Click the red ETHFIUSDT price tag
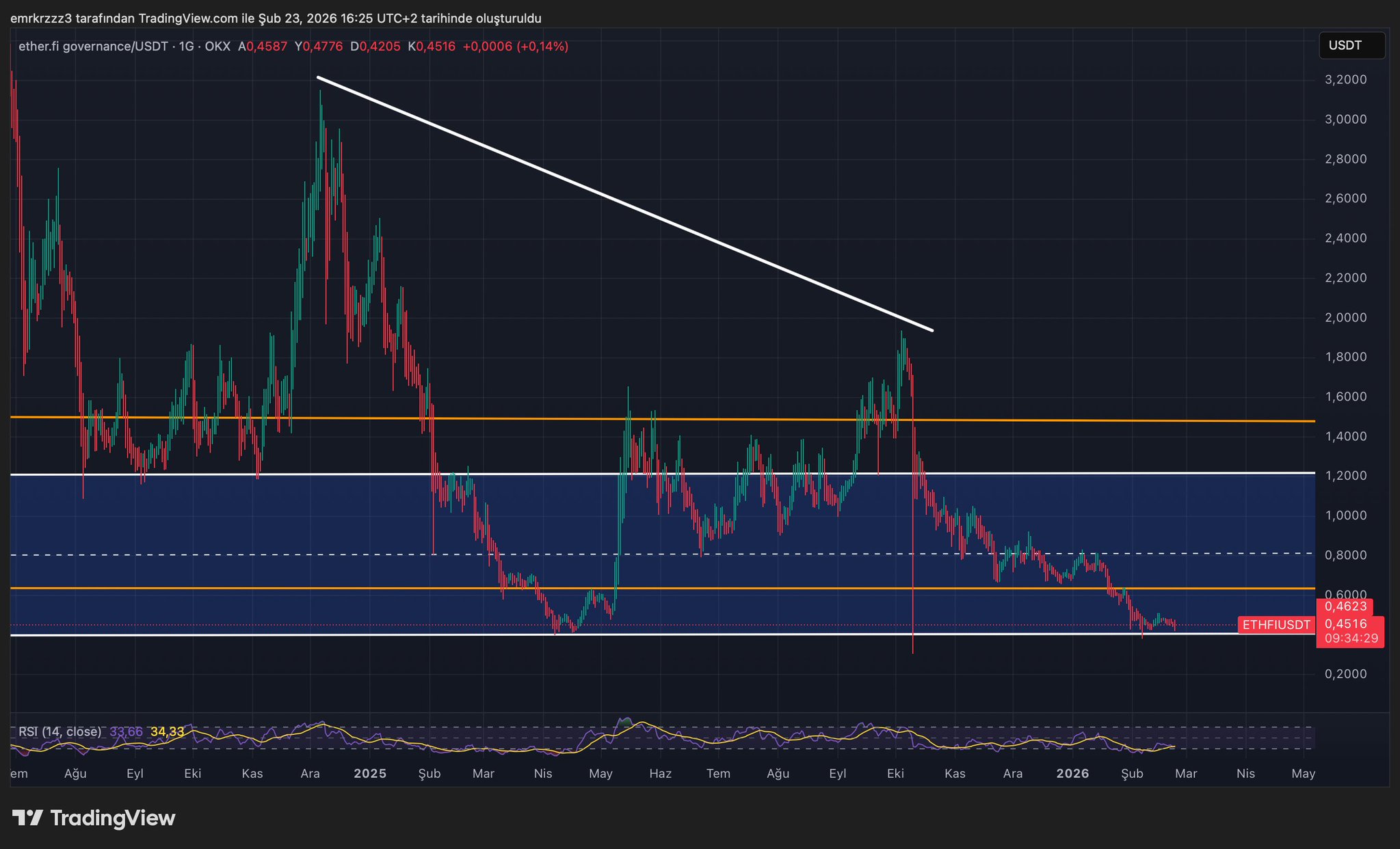1400x849 pixels. pos(1276,624)
